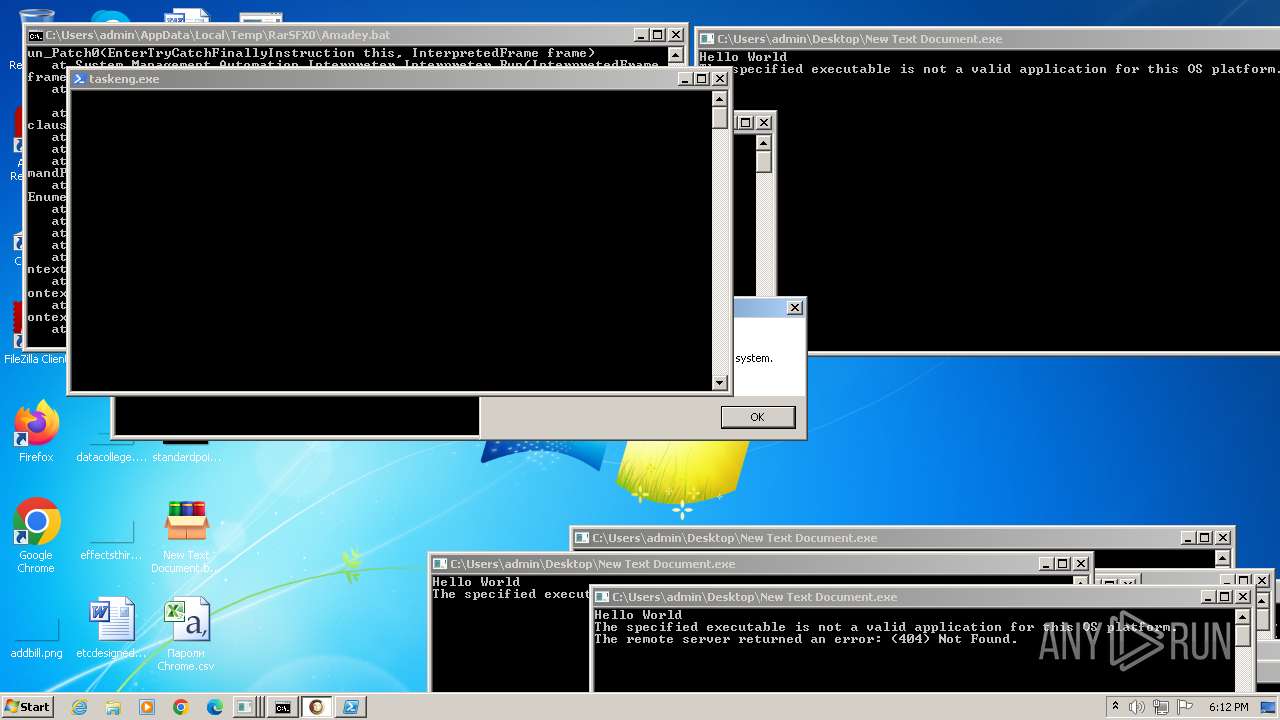
Task: Select the round brown-icon app on taskbar
Action: pos(317,707)
